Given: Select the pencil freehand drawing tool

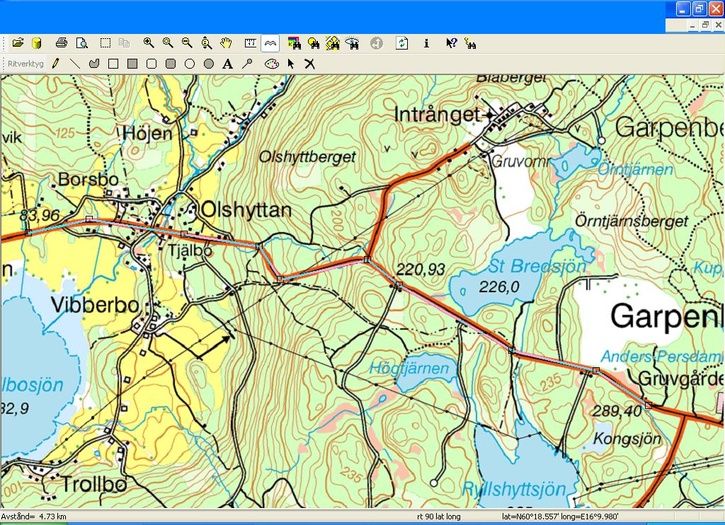Looking at the screenshot, I should (x=56, y=63).
